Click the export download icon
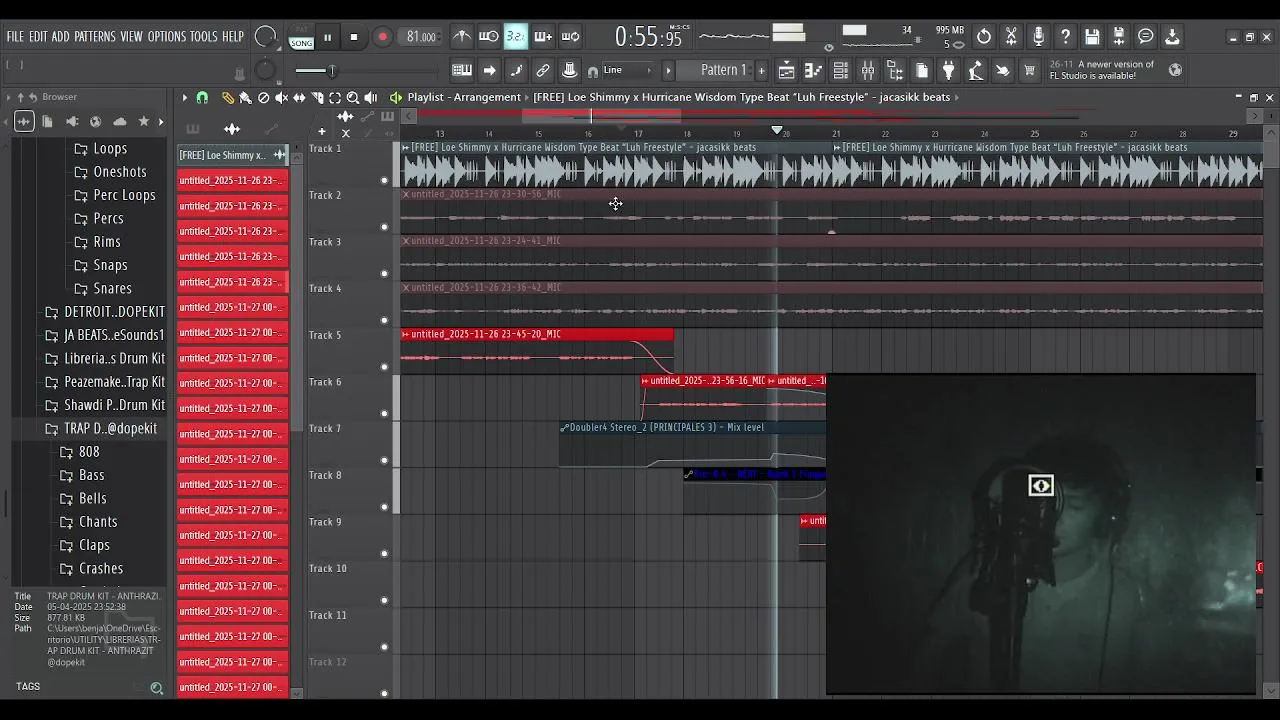 [x=1173, y=37]
